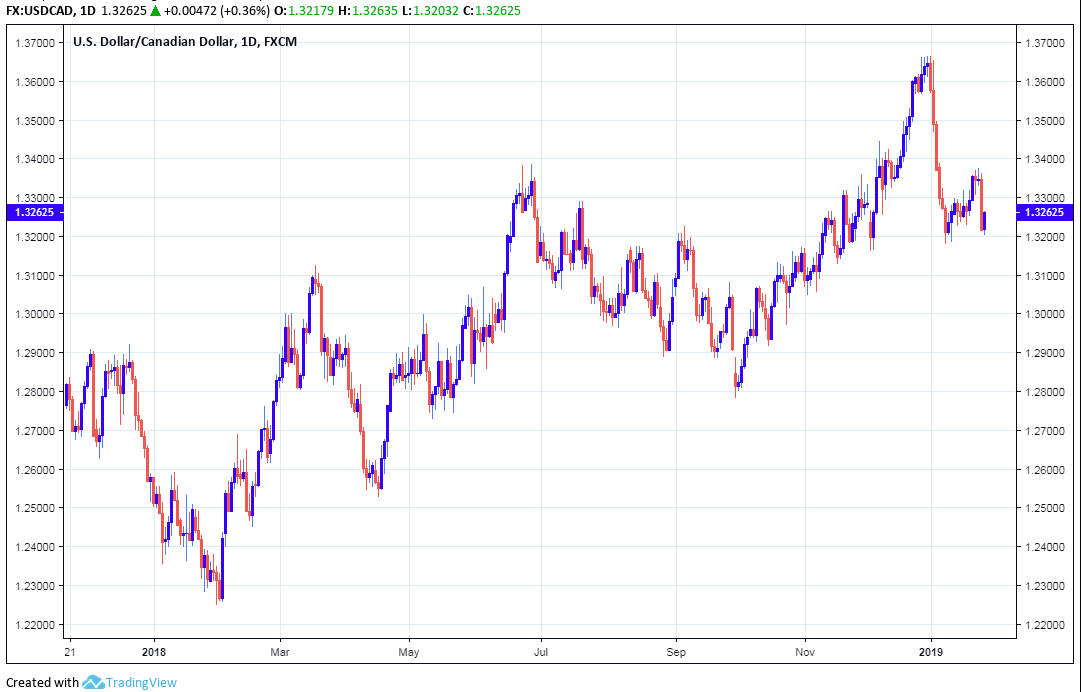Click the 1.22000 level on left price axis
This screenshot has height=692, width=1081.
tap(32, 625)
